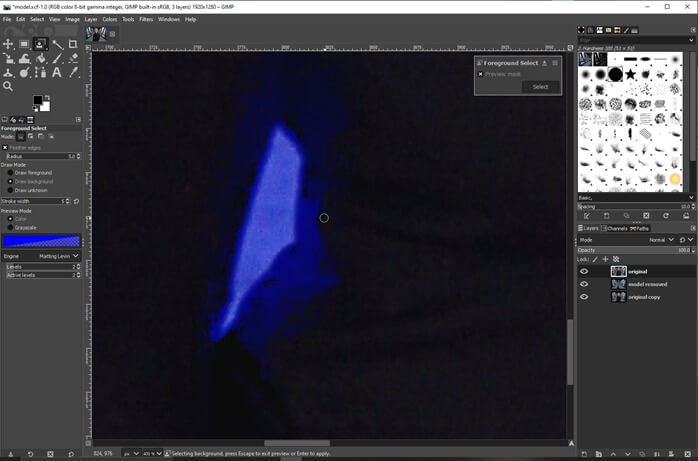
Task: Select the Foreground Select tool icon
Action: point(40,44)
